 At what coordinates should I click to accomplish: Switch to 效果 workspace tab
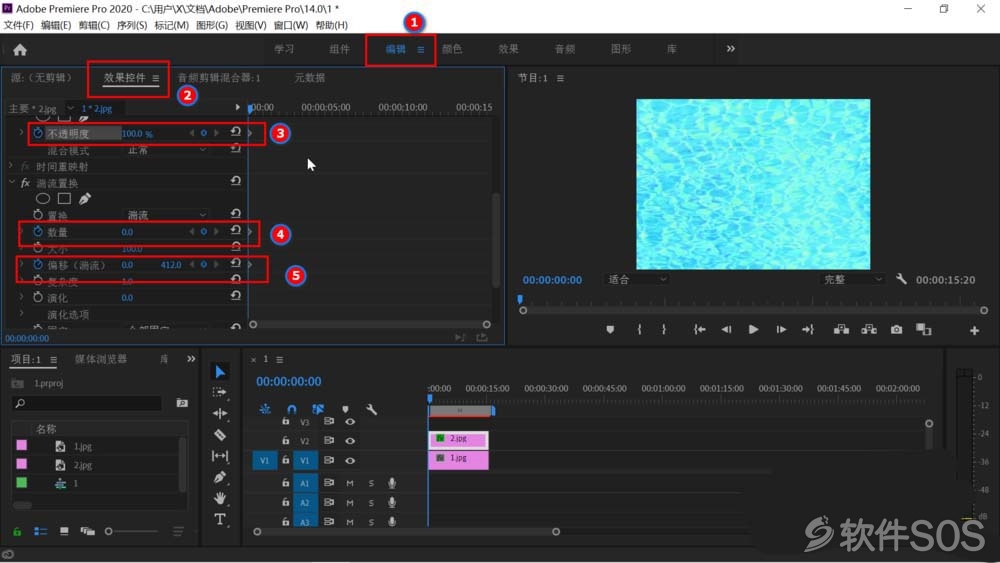tap(508, 49)
